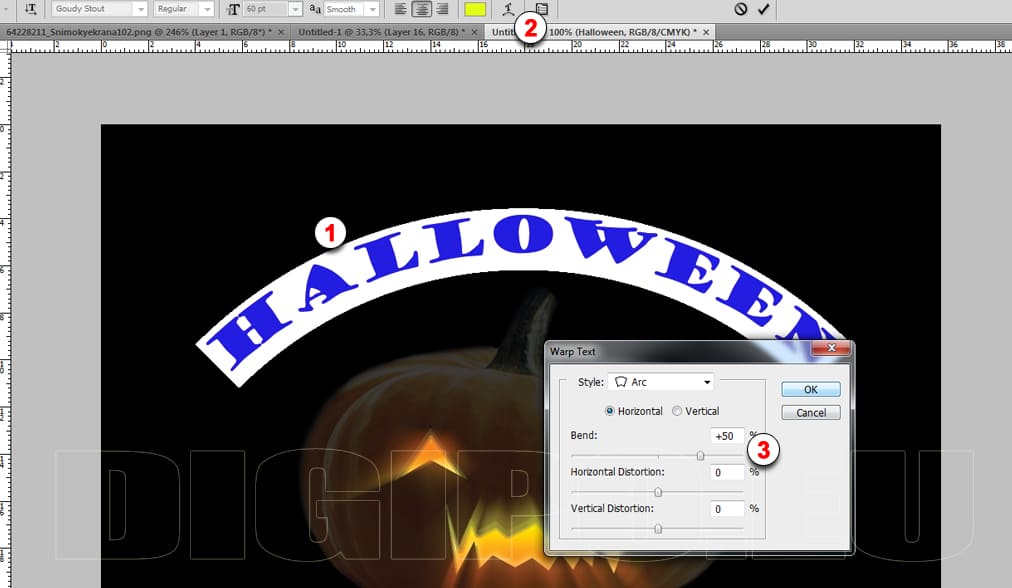Click the yellow text color swatch
1012x588 pixels.
[x=475, y=9]
